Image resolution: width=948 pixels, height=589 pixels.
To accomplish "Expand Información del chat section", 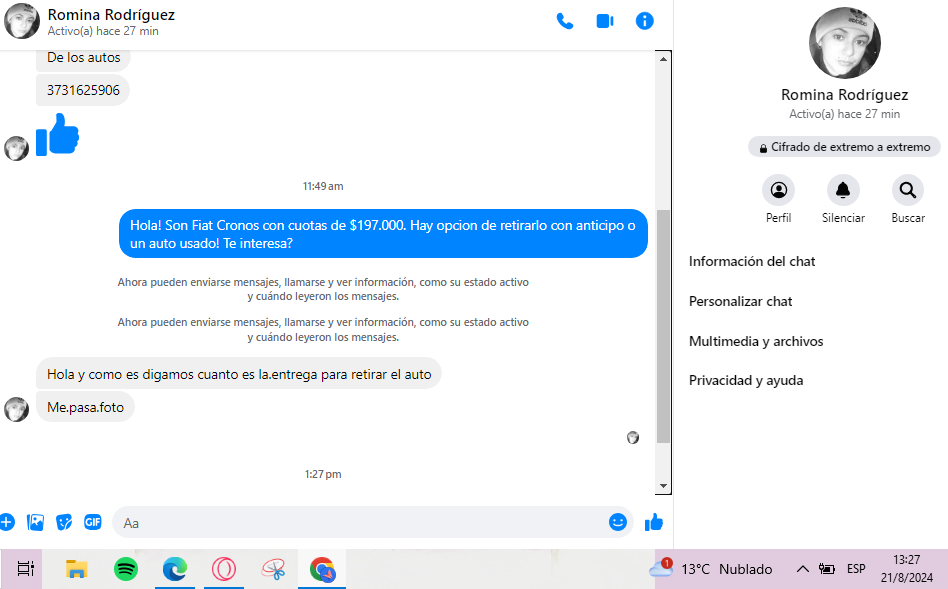I will [752, 261].
